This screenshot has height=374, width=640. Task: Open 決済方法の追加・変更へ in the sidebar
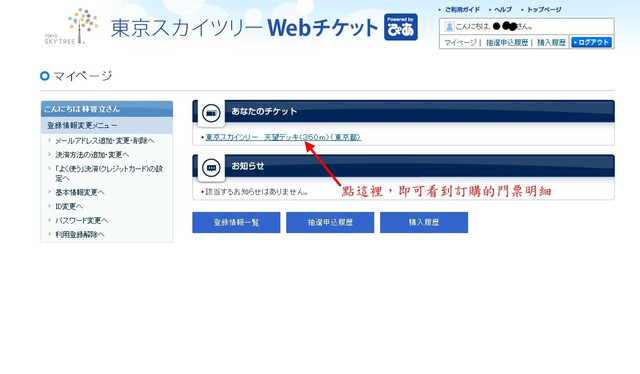tap(92, 155)
